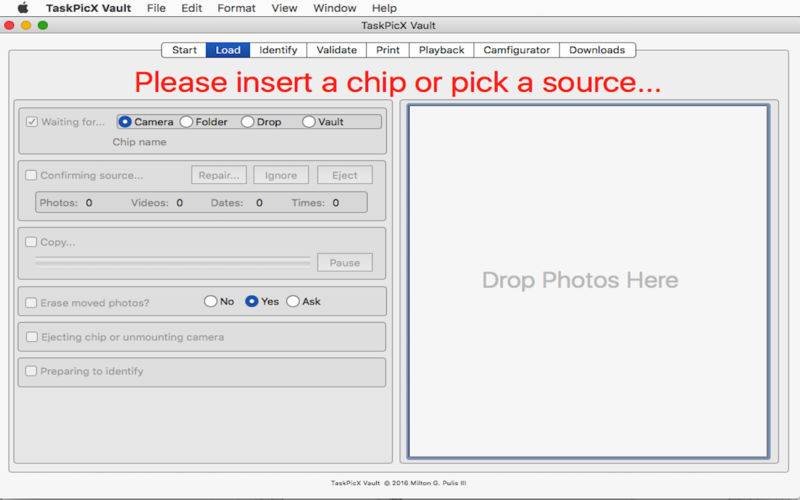Check the Preparing to identify box

click(x=31, y=371)
